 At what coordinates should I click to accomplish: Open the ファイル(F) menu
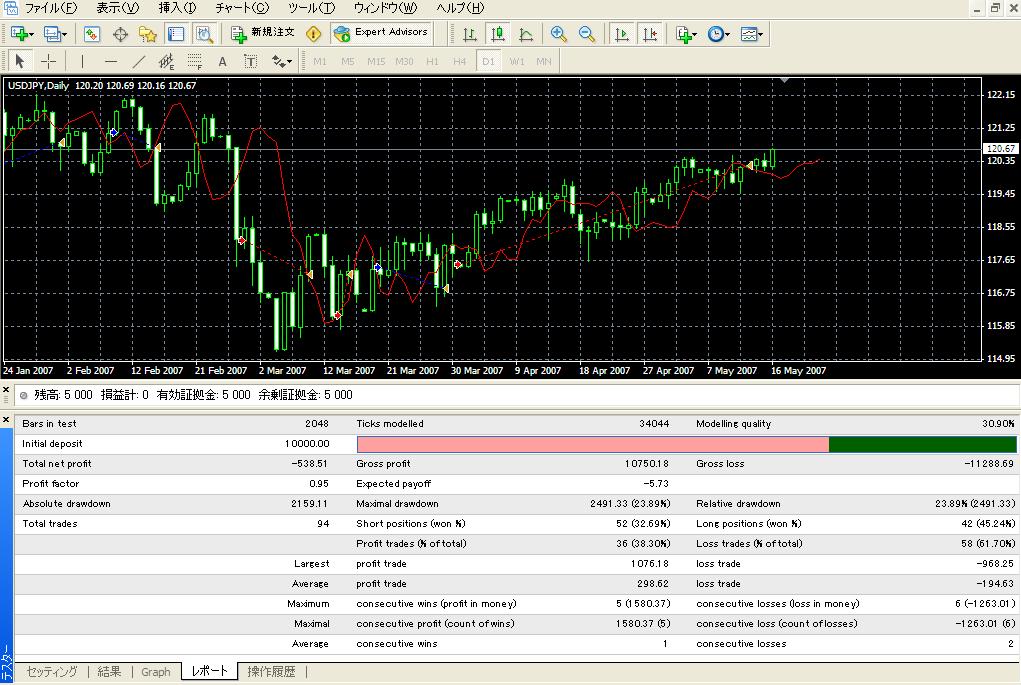point(50,8)
